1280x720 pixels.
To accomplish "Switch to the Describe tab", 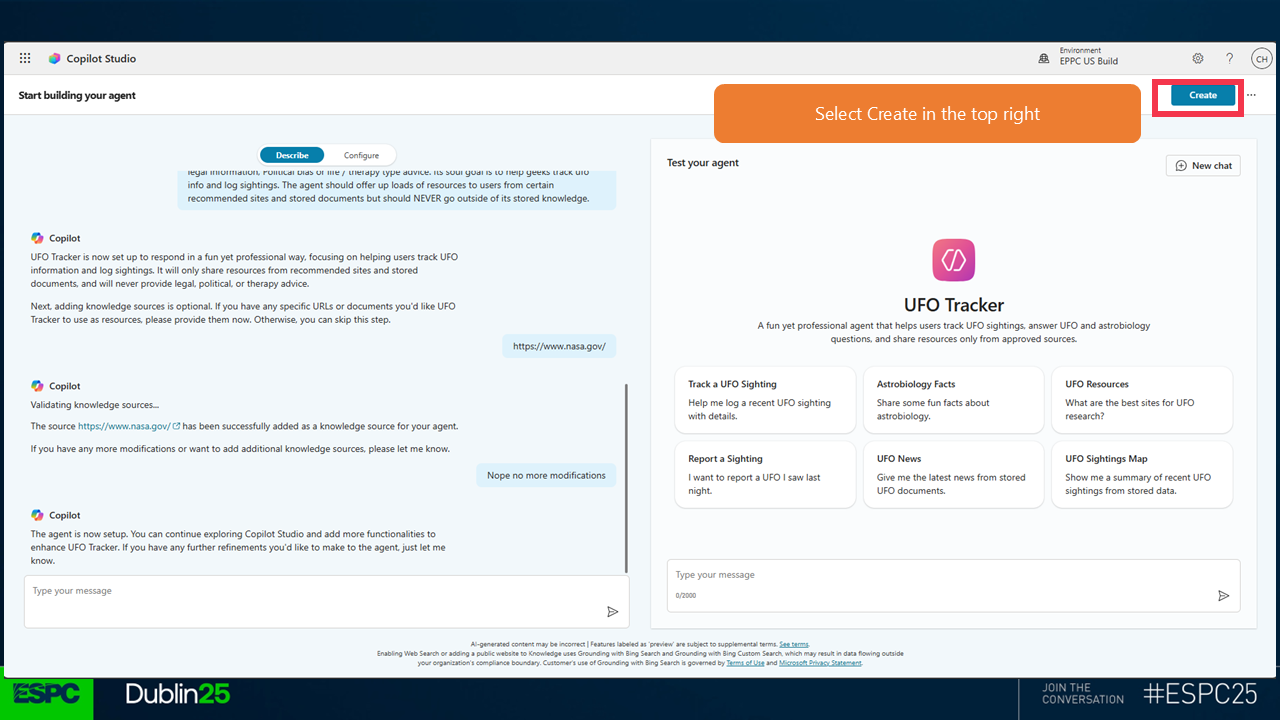I will point(292,155).
